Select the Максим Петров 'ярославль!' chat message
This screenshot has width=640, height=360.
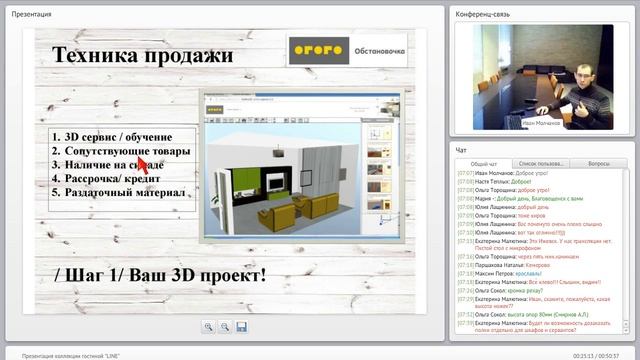coord(500,273)
